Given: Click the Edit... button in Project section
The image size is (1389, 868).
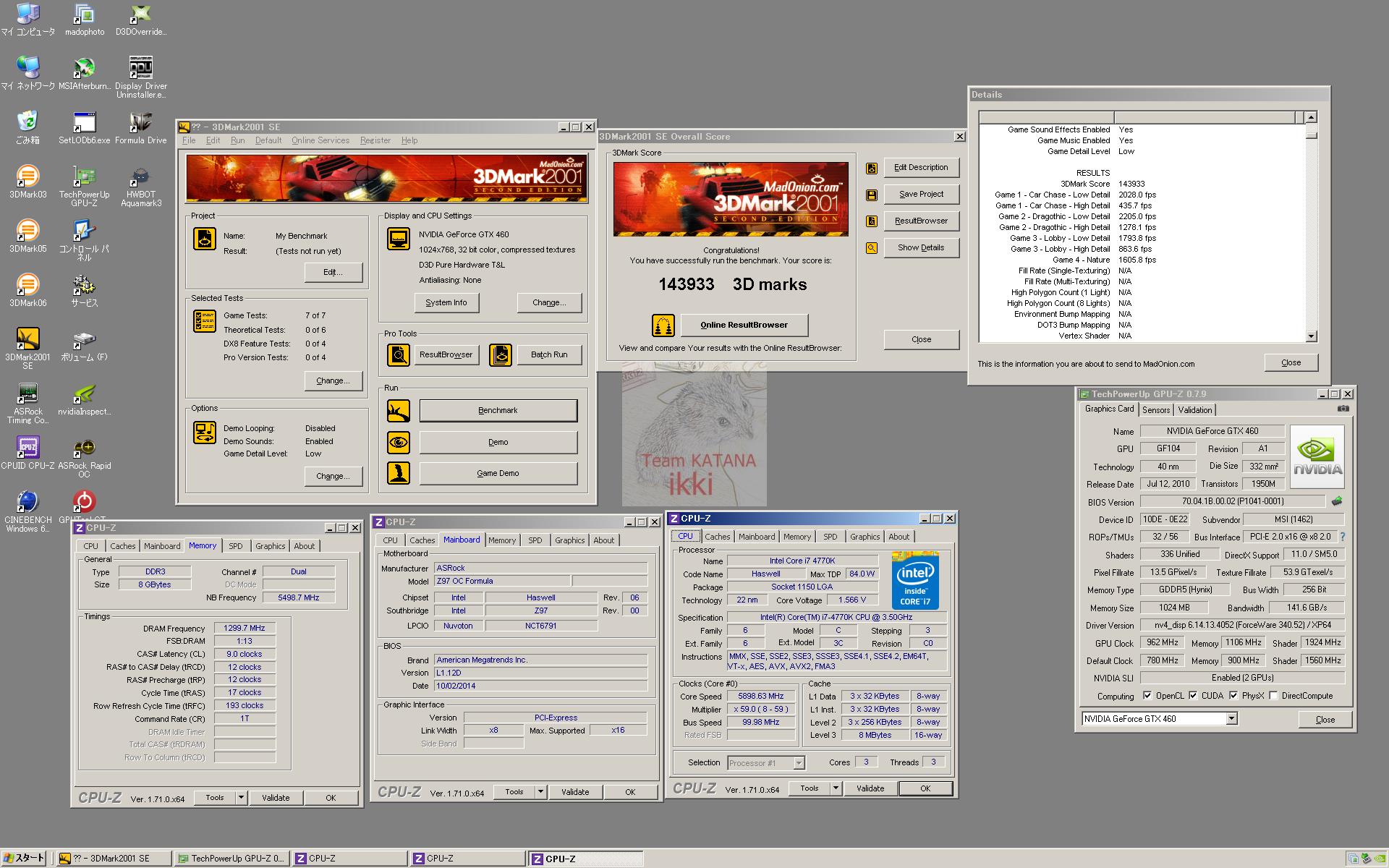Looking at the screenshot, I should click(x=333, y=273).
